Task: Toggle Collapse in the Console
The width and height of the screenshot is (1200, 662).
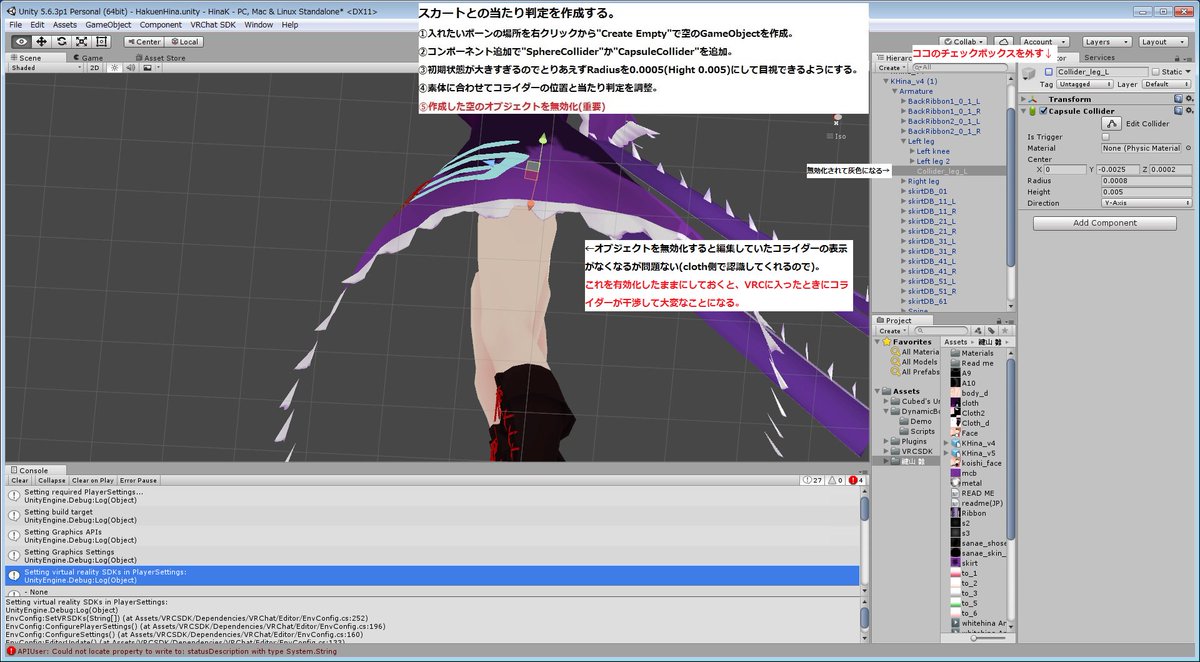Action: click(x=51, y=480)
